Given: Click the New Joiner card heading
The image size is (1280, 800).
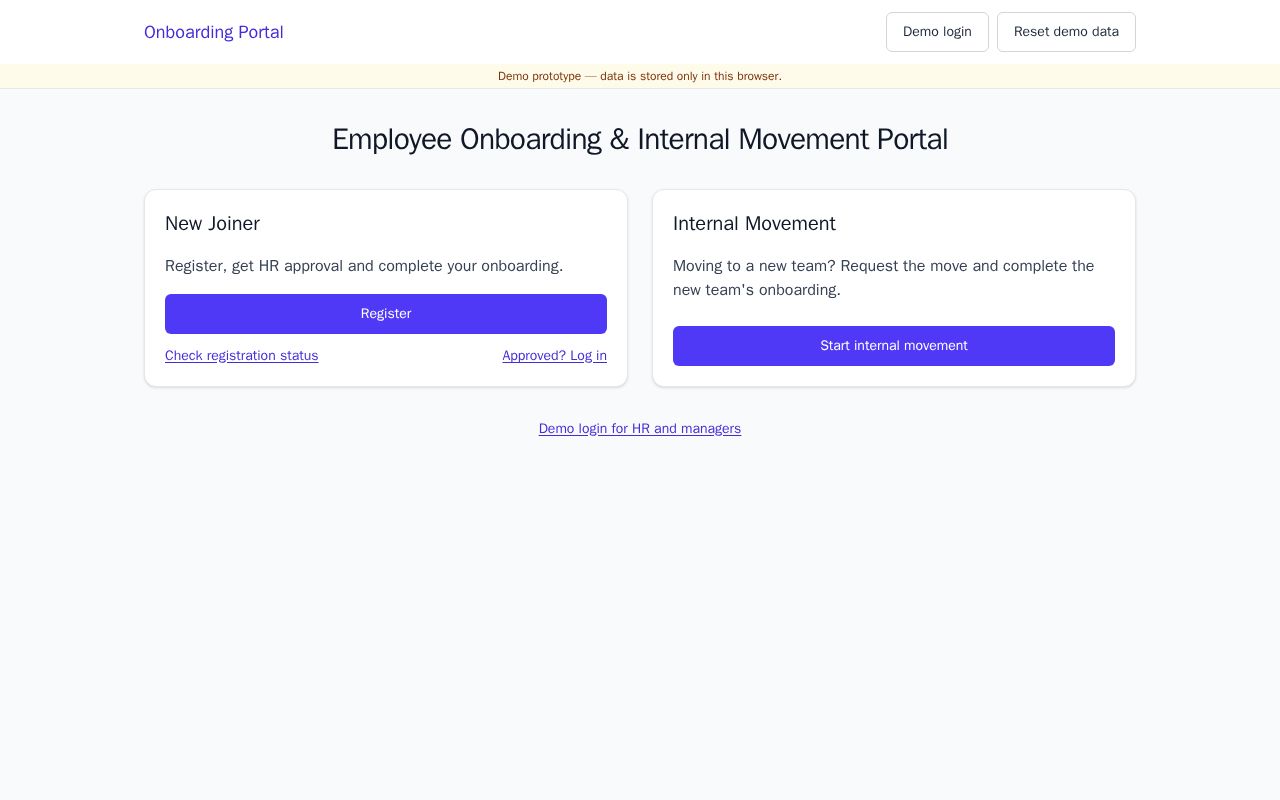Looking at the screenshot, I should (x=212, y=224).
